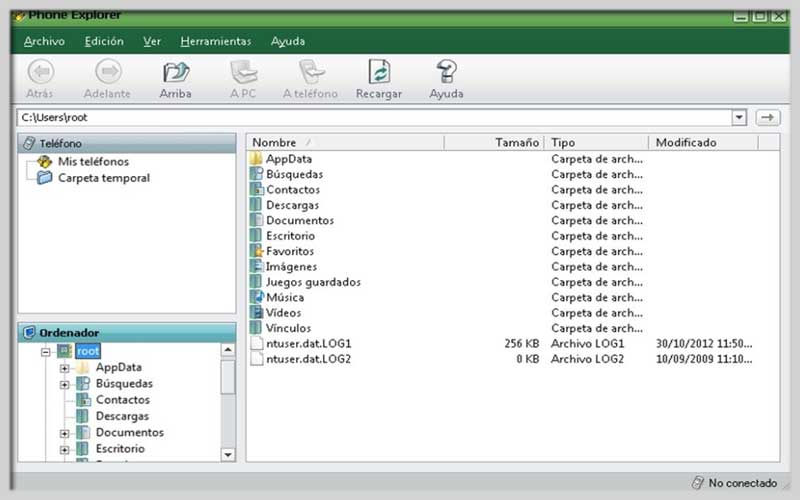Reload the view with Recargar icon
This screenshot has width=800, height=500.
(379, 72)
